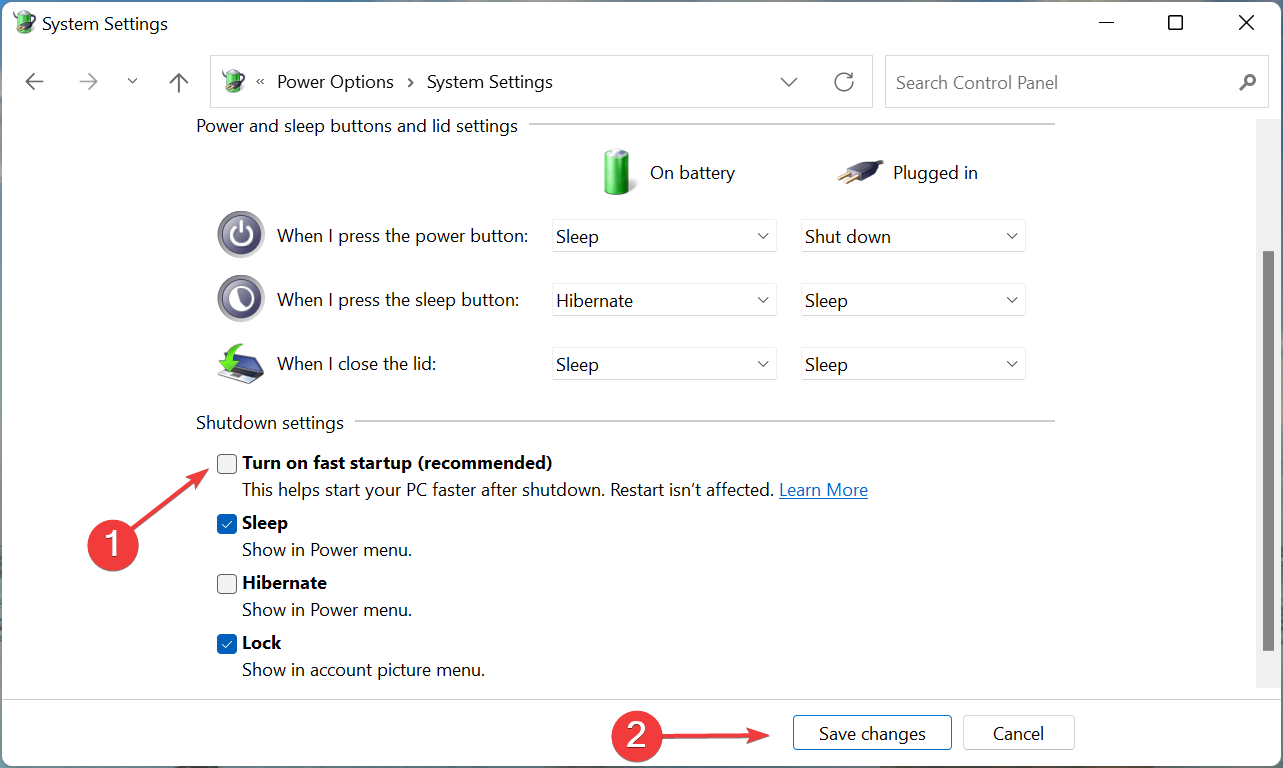Enable Turn on fast startup checkbox

pyautogui.click(x=227, y=463)
